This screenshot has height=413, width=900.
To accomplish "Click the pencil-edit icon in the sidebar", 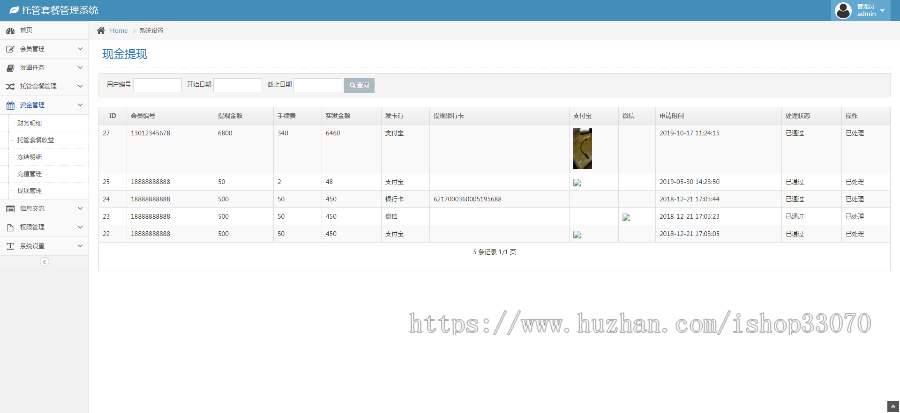I will coord(10,49).
